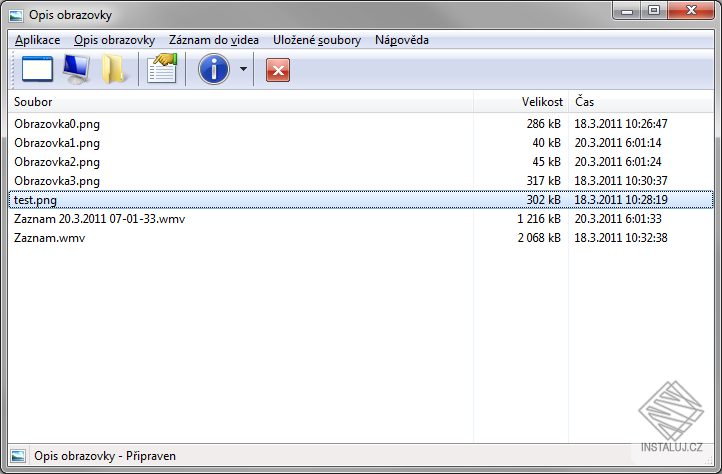Click the capture window toolbar icon
722x474 pixels.
[37, 69]
